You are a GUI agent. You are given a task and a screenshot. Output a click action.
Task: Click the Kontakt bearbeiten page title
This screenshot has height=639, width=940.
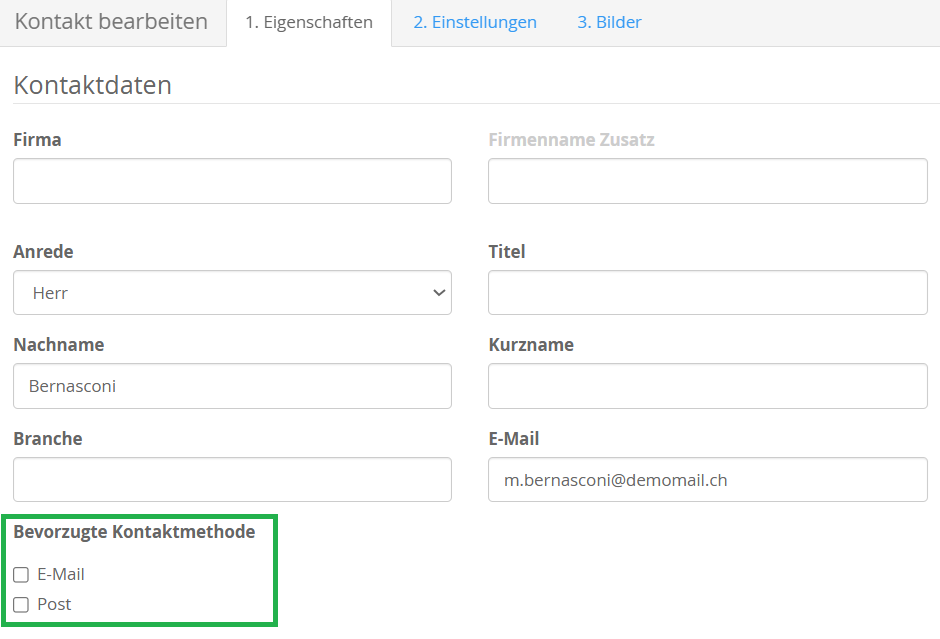(111, 22)
